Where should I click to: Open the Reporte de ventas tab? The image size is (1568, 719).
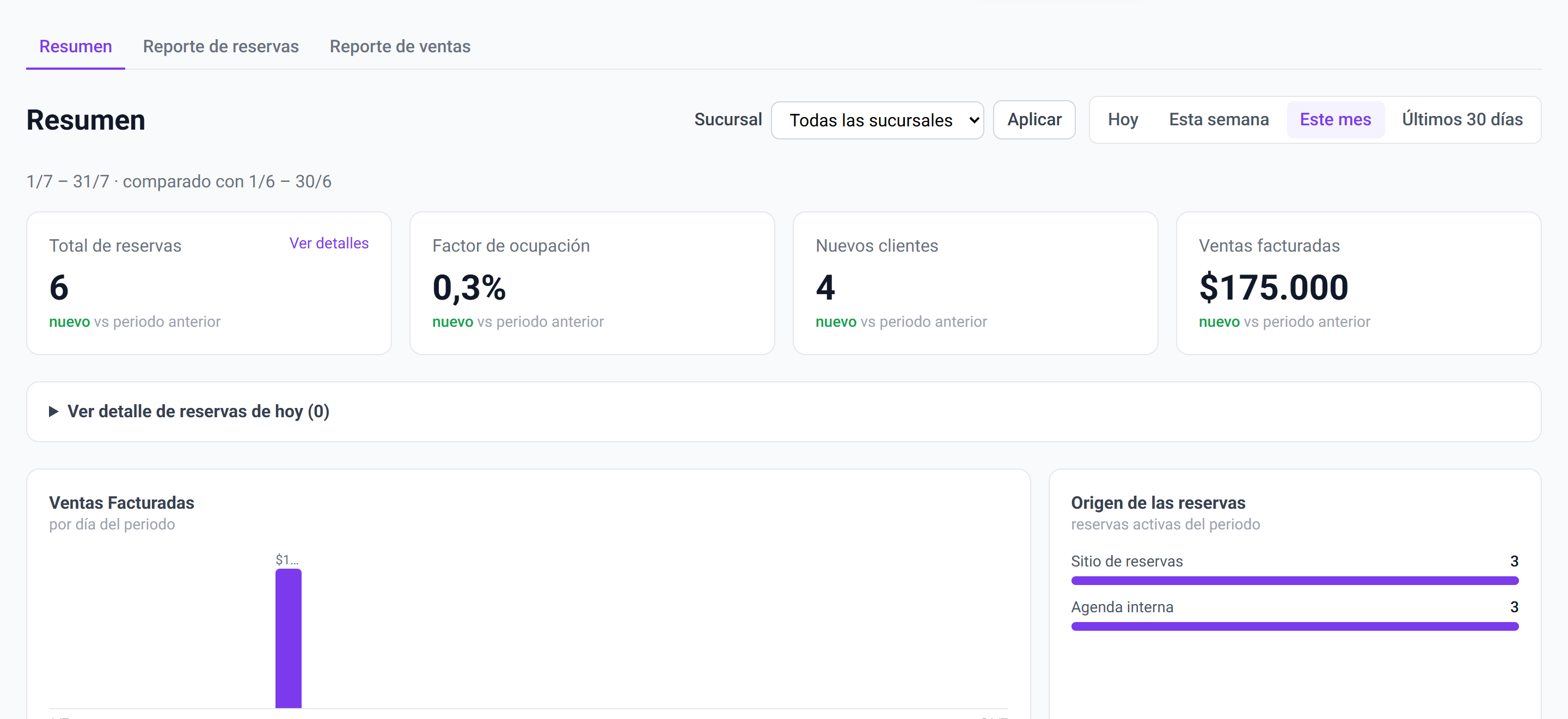(400, 46)
